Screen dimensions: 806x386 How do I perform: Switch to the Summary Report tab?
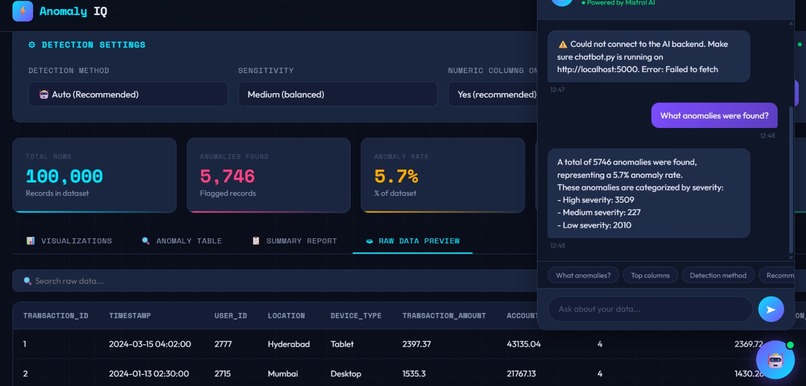[x=294, y=241]
